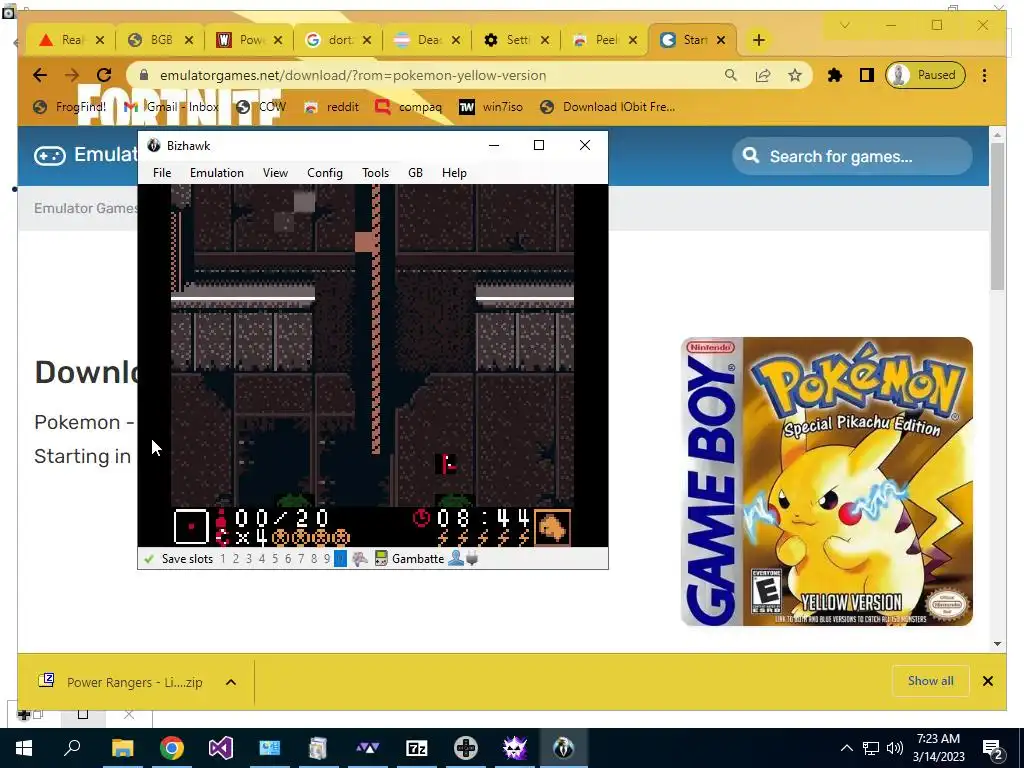This screenshot has width=1024, height=768.
Task: Click the green checkmark icon in Bizhawk status bar
Action: [149, 559]
